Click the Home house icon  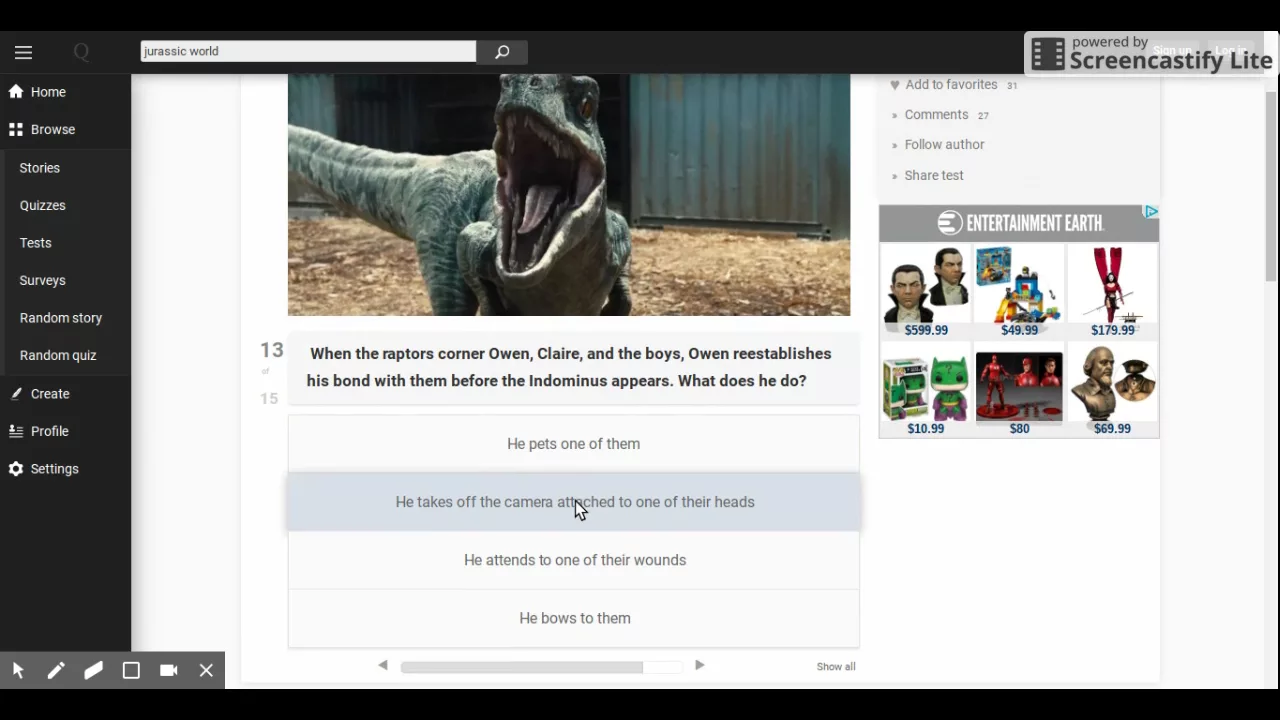[16, 92]
